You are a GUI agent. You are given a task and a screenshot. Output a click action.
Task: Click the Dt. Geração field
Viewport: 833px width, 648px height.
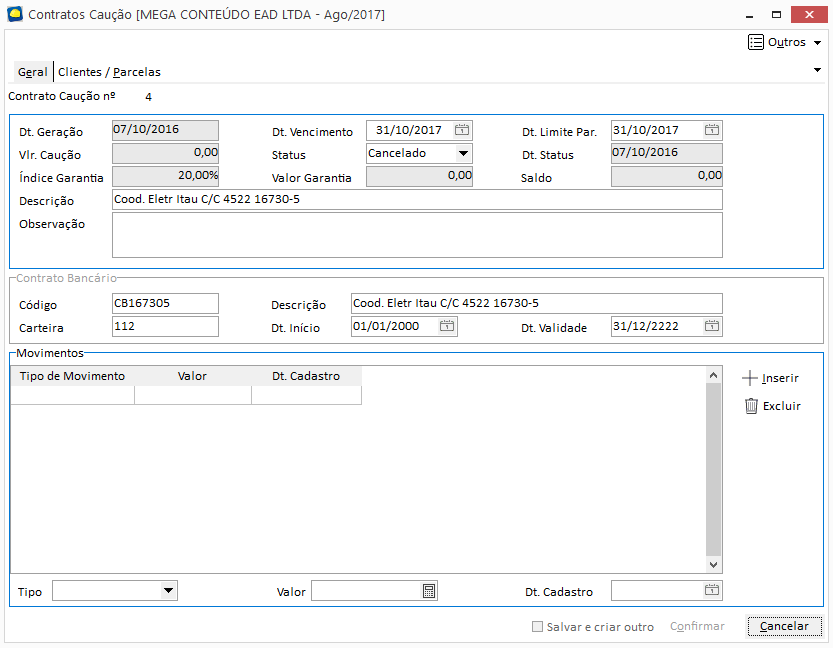pos(165,130)
